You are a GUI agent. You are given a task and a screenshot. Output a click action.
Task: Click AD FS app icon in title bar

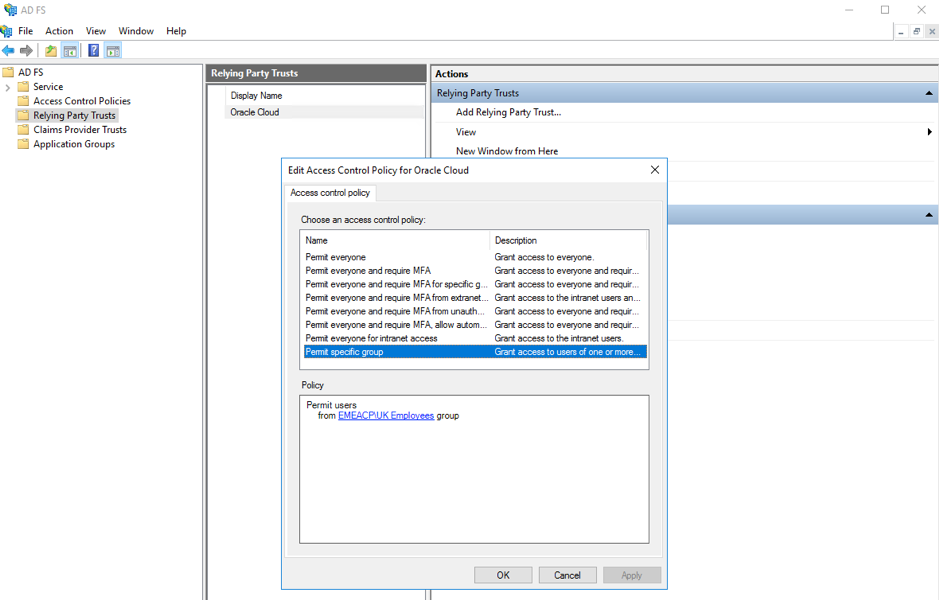[x=10, y=10]
